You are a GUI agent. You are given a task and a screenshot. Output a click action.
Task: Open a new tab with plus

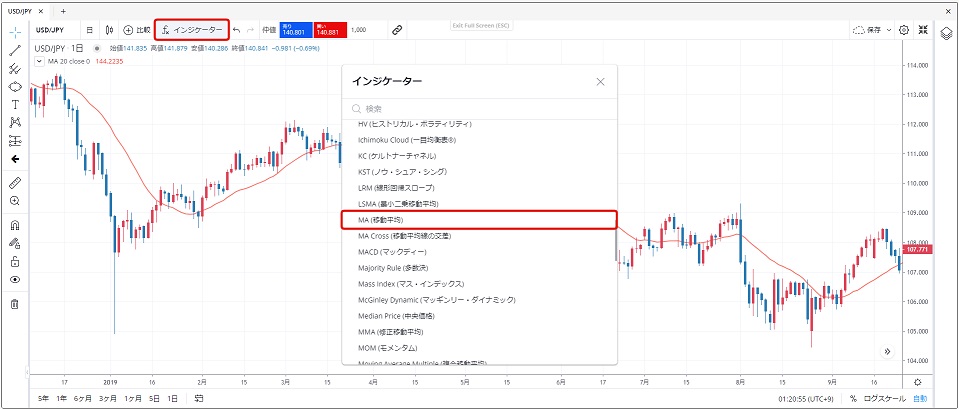click(x=63, y=11)
